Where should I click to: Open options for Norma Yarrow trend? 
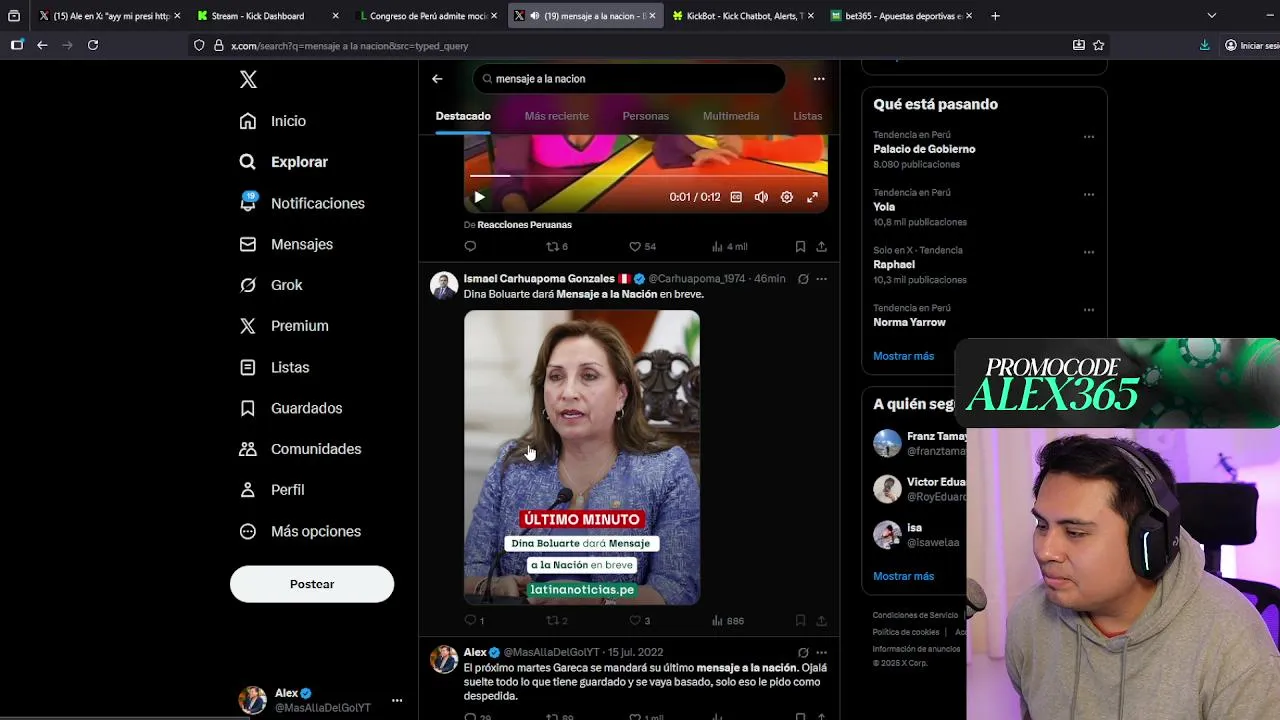pyautogui.click(x=1089, y=310)
